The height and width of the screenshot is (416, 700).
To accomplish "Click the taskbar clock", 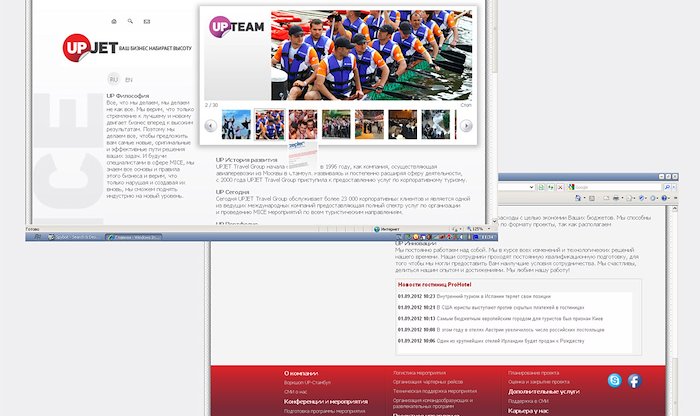I will tap(488, 237).
